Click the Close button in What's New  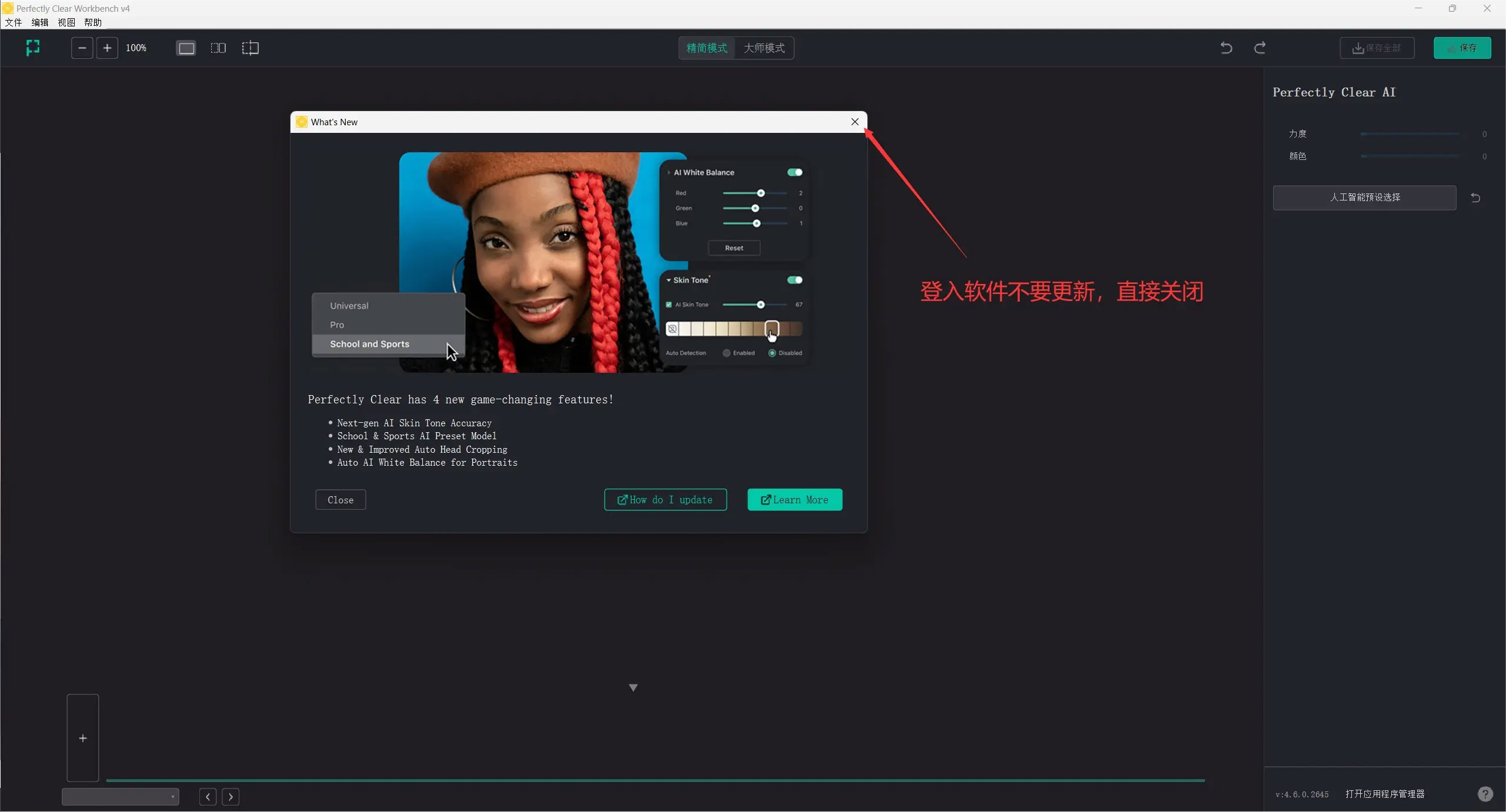(340, 500)
